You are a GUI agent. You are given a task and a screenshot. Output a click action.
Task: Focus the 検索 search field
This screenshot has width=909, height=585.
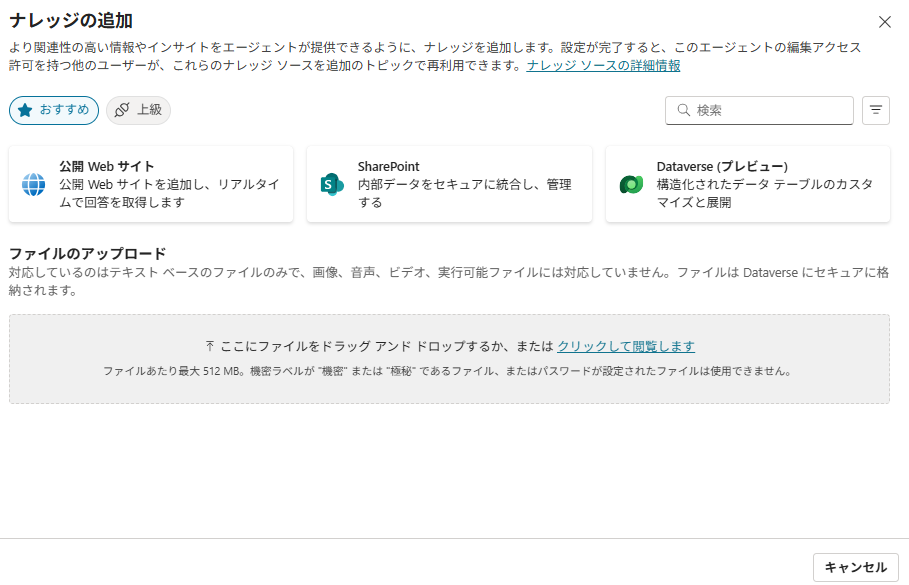(x=759, y=110)
